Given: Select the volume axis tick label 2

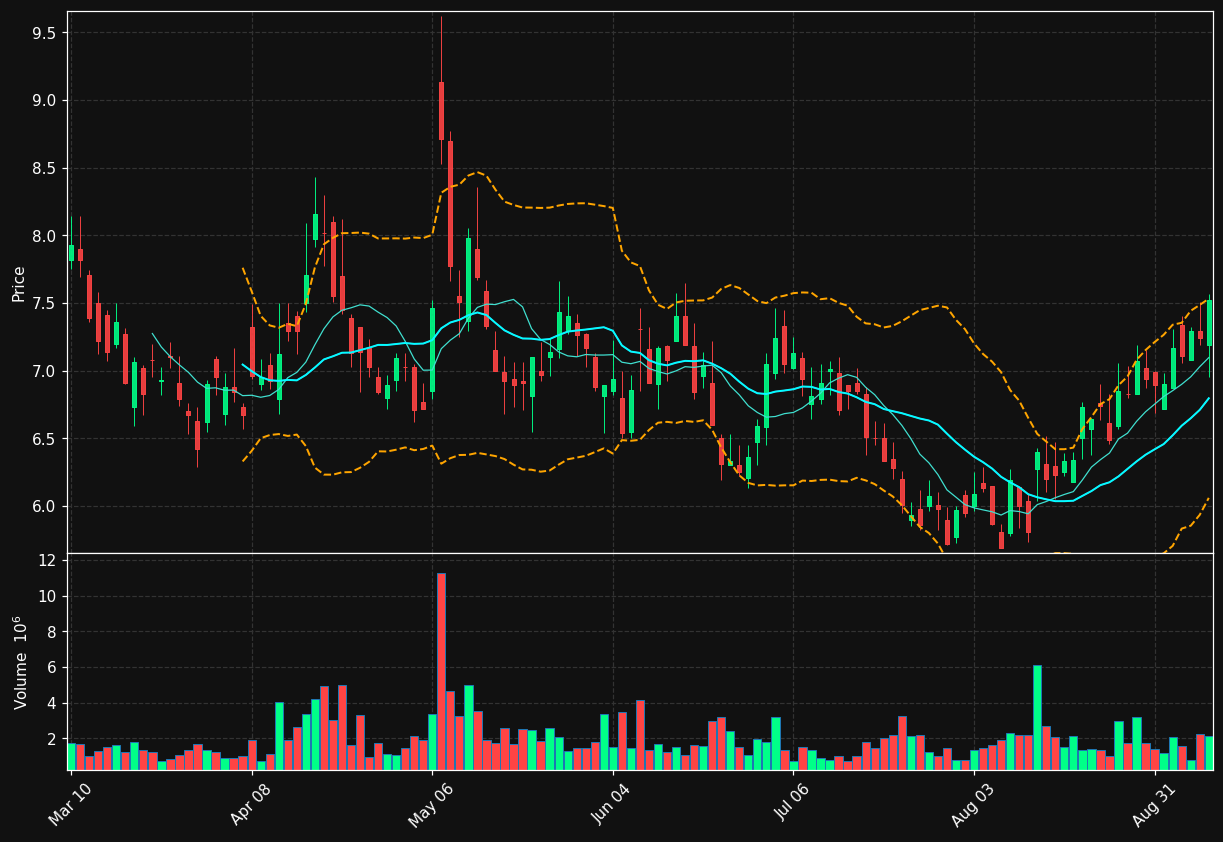Looking at the screenshot, I should (51, 739).
